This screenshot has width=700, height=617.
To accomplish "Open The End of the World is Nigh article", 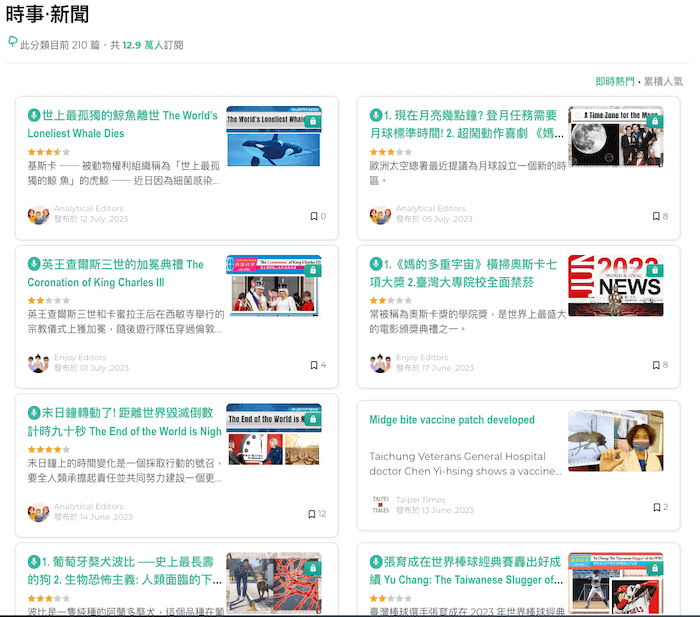I will pyautogui.click(x=122, y=422).
